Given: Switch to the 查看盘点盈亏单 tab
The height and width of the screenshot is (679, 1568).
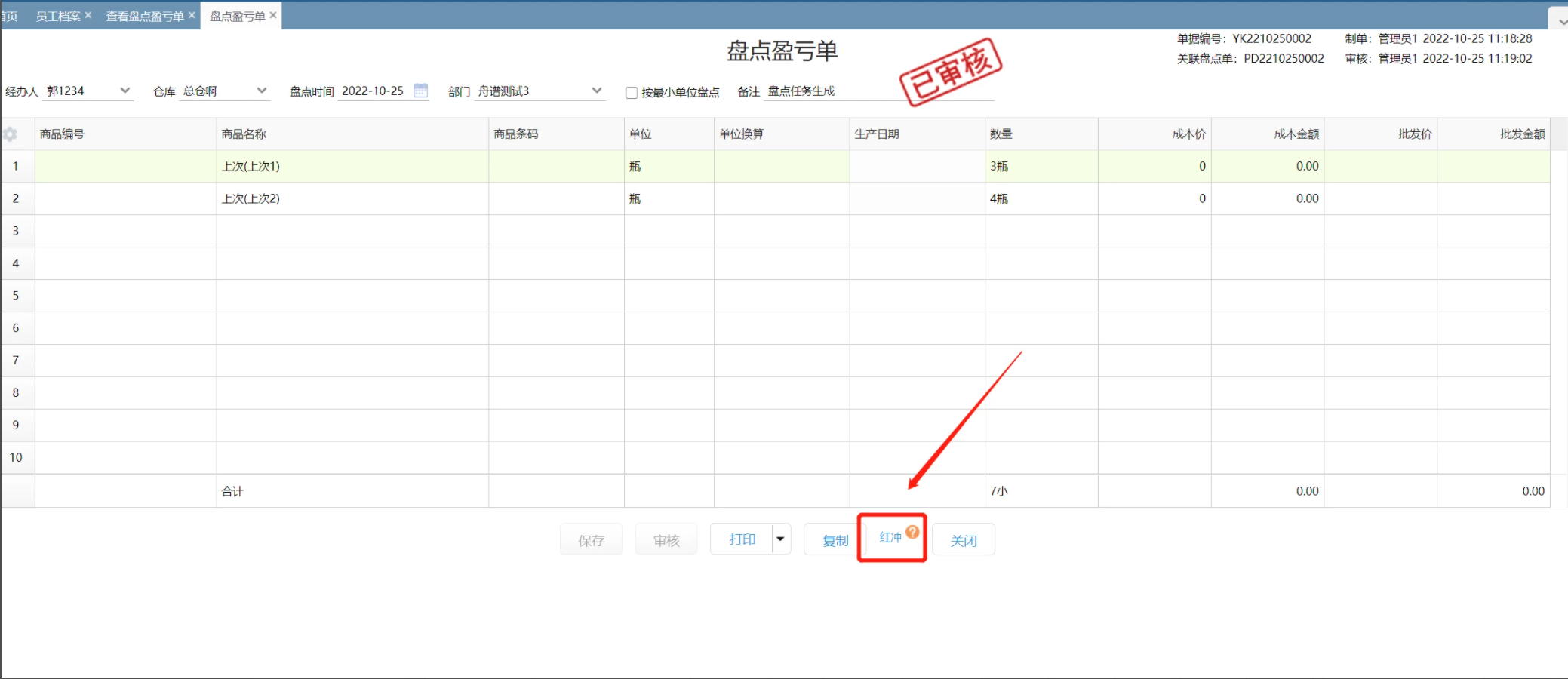Looking at the screenshot, I should pos(144,16).
